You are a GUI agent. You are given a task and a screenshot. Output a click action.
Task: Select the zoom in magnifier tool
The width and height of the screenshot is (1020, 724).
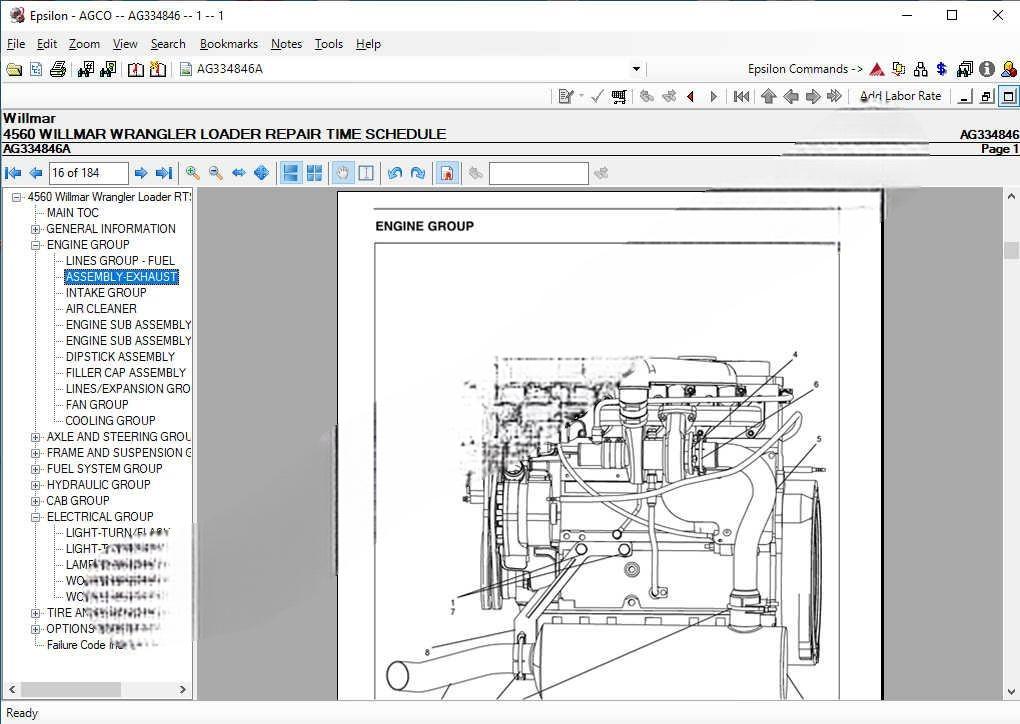click(193, 172)
